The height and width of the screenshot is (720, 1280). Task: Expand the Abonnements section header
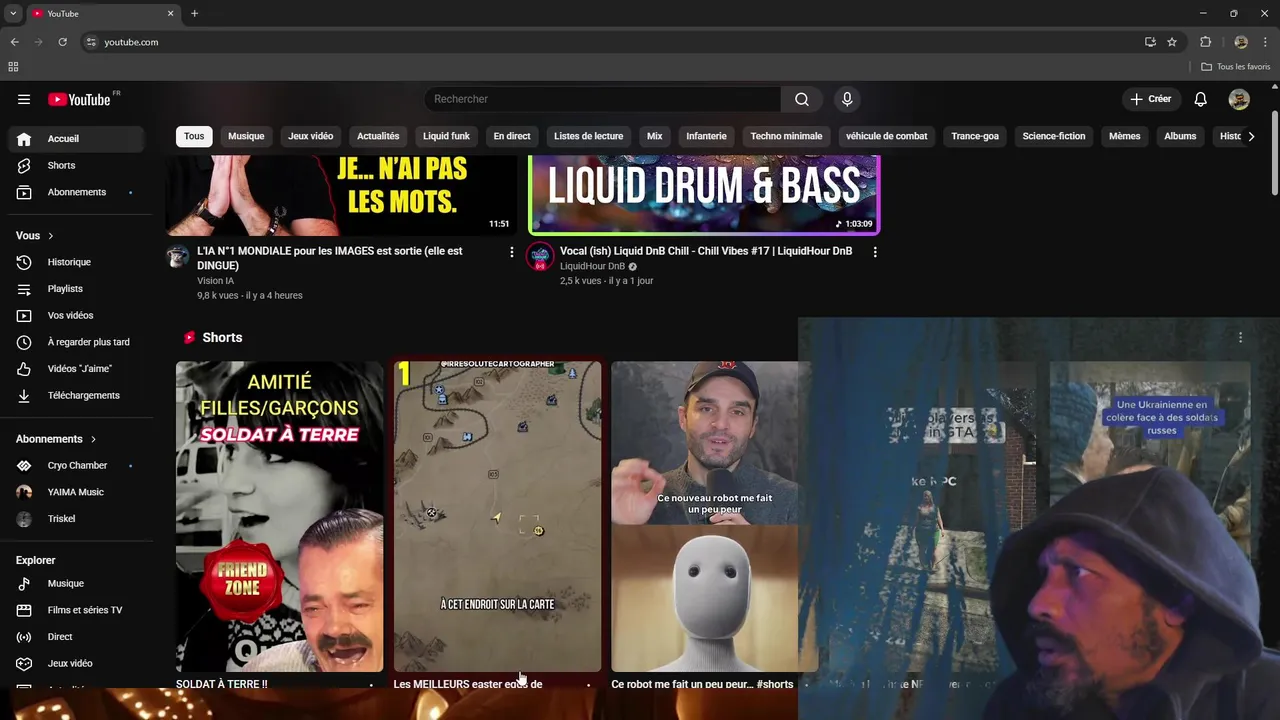click(56, 439)
